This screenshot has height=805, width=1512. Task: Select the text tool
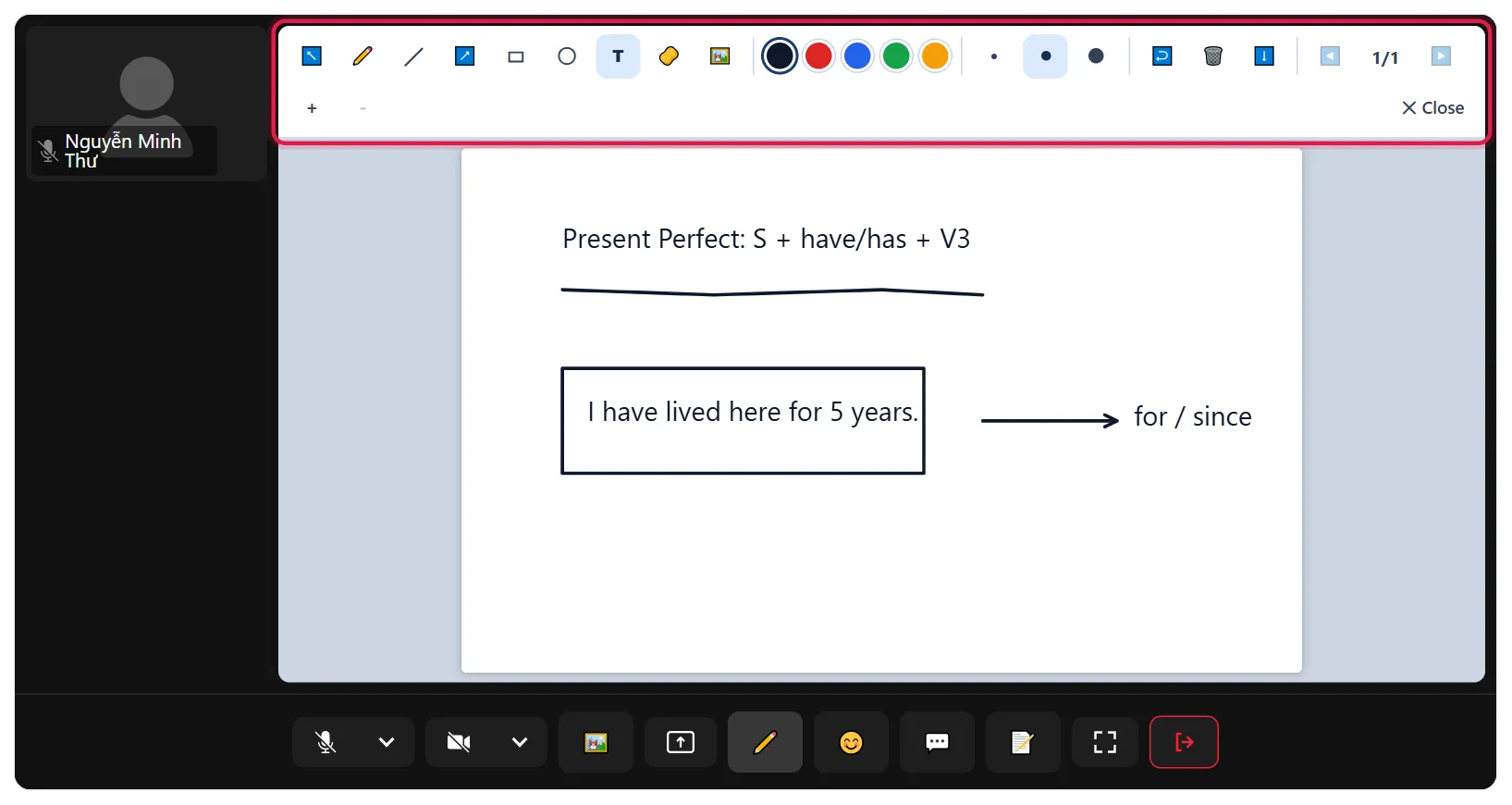point(618,56)
